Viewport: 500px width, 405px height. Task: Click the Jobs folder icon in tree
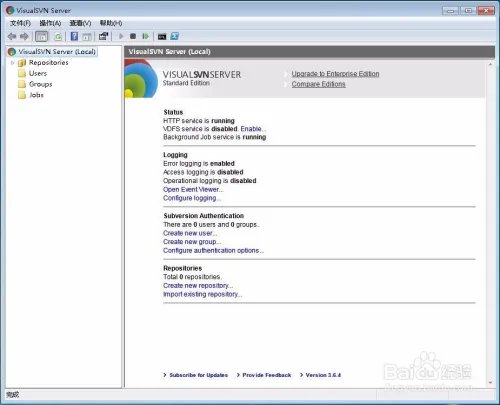(22, 95)
